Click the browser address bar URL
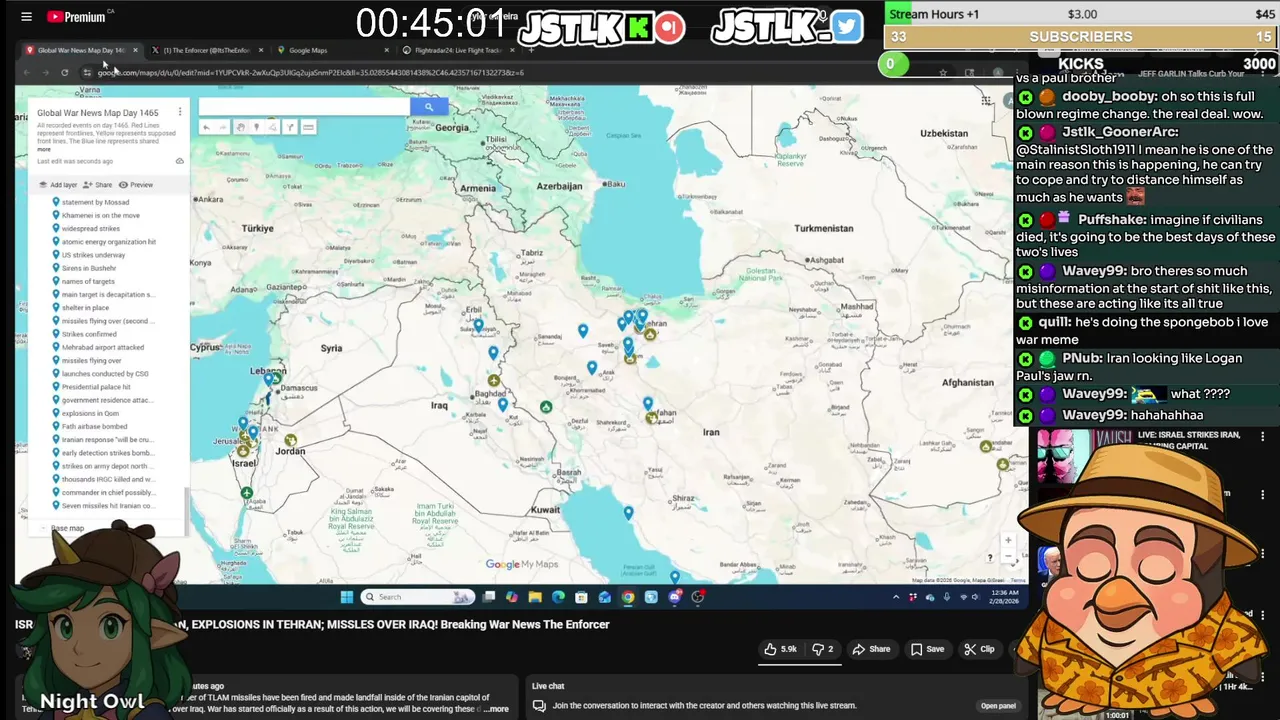 pos(310,72)
